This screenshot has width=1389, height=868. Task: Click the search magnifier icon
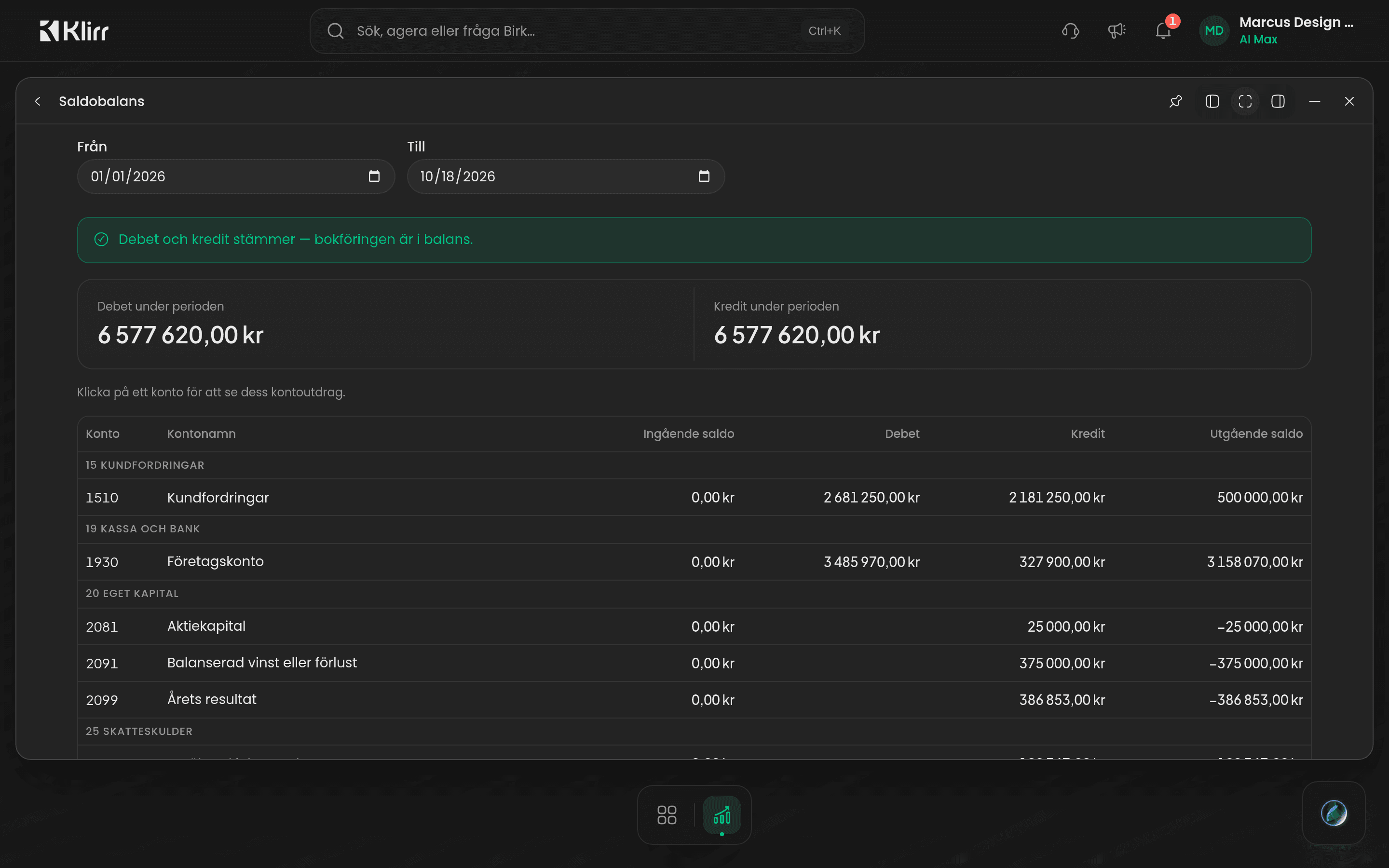(x=335, y=31)
